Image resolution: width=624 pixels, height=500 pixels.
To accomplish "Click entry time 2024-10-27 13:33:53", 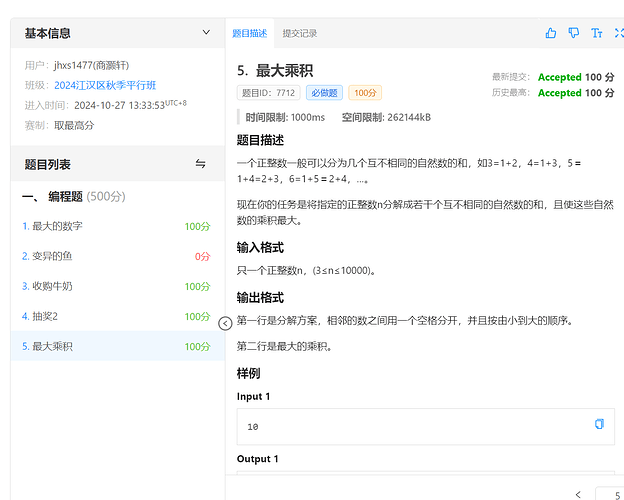I will tap(119, 105).
